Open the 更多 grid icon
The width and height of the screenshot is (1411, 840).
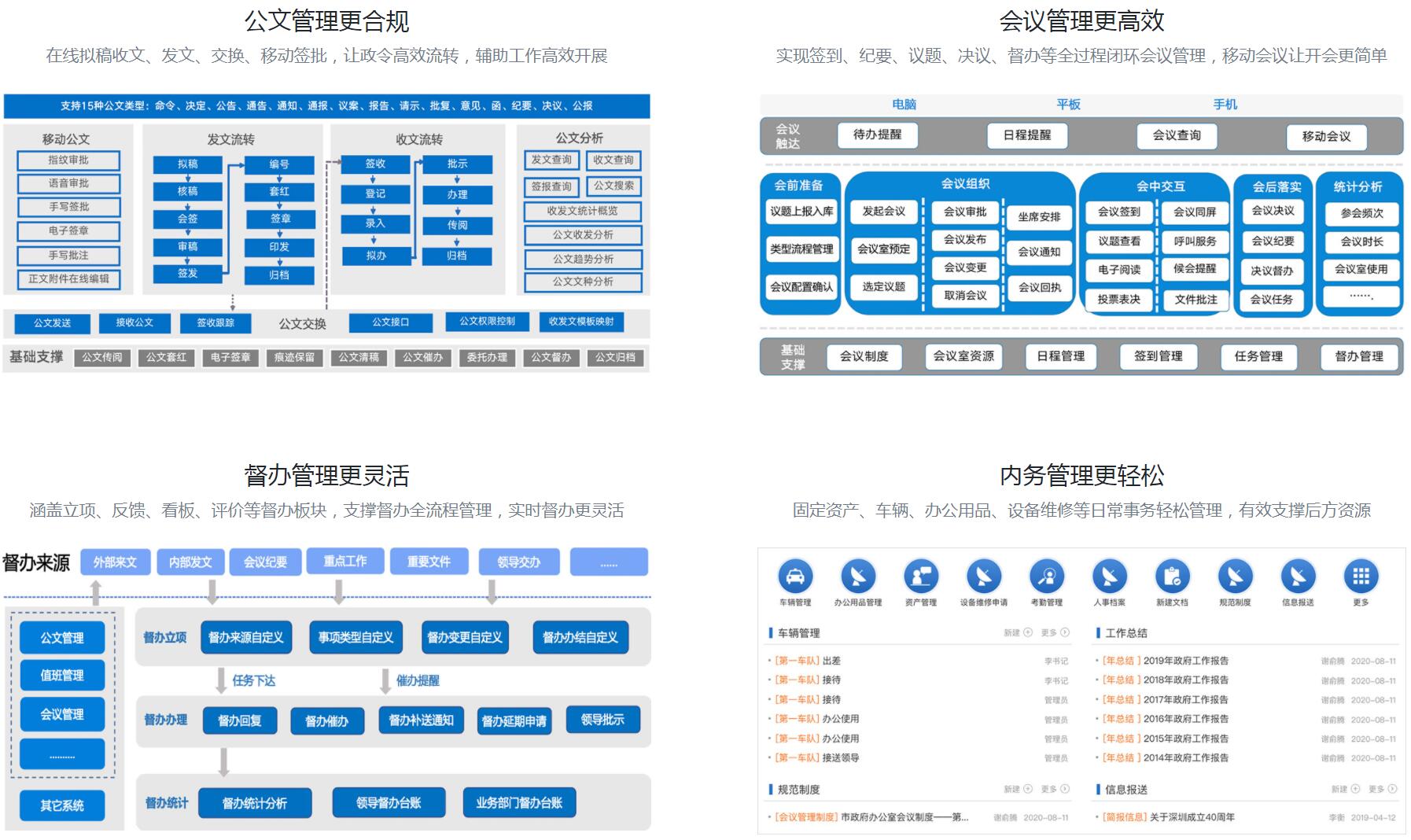(x=1361, y=577)
